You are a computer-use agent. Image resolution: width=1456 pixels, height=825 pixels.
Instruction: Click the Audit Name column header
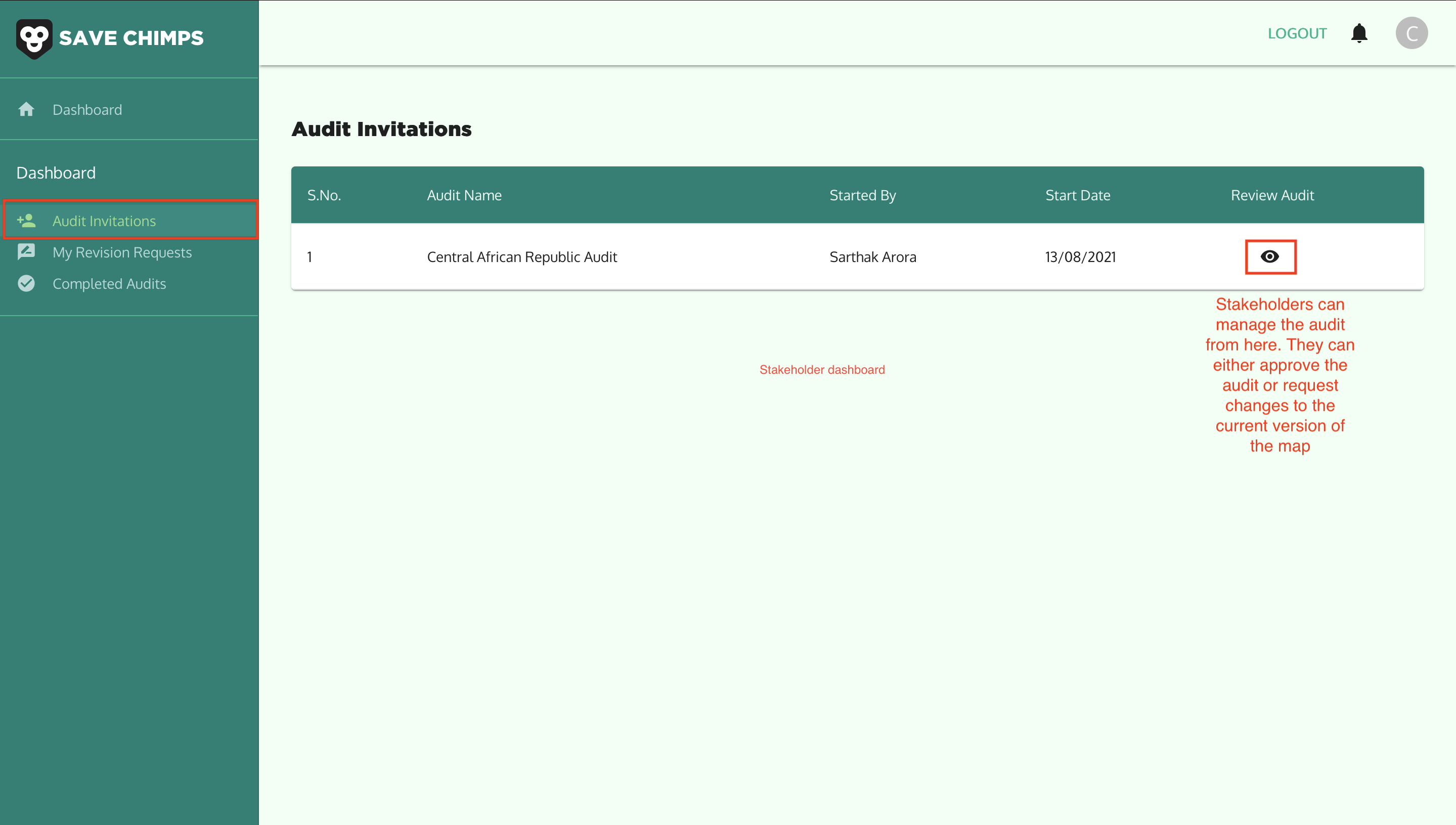pos(464,195)
